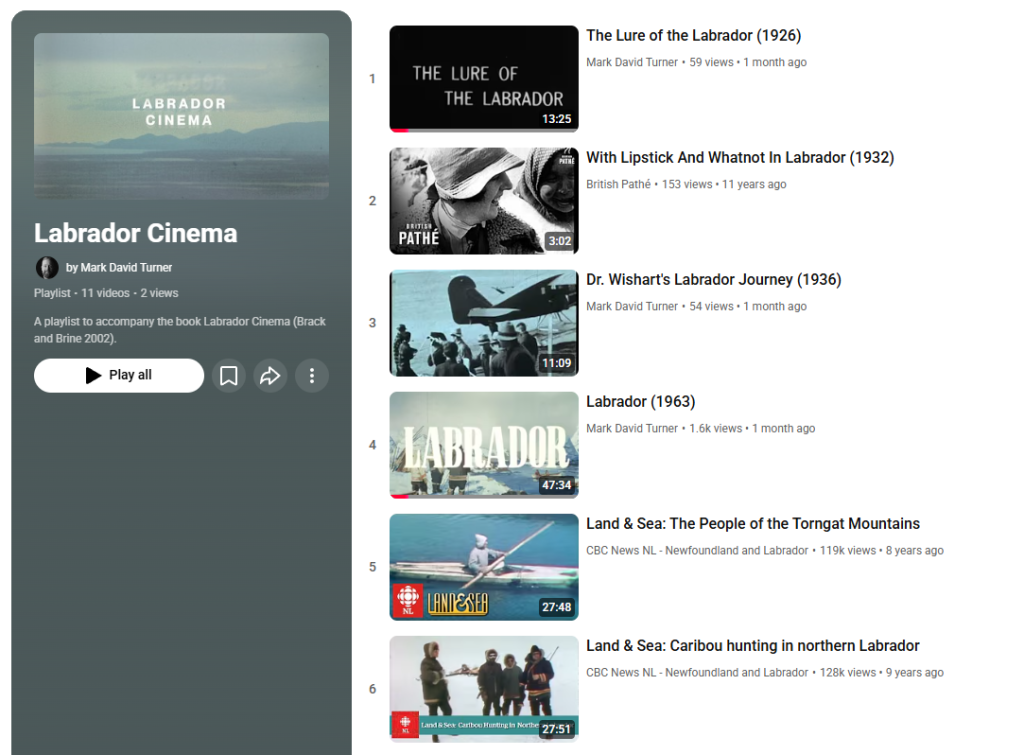The image size is (1024, 755).
Task: Click the 13:25 duration badge on first video
Action: (556, 119)
